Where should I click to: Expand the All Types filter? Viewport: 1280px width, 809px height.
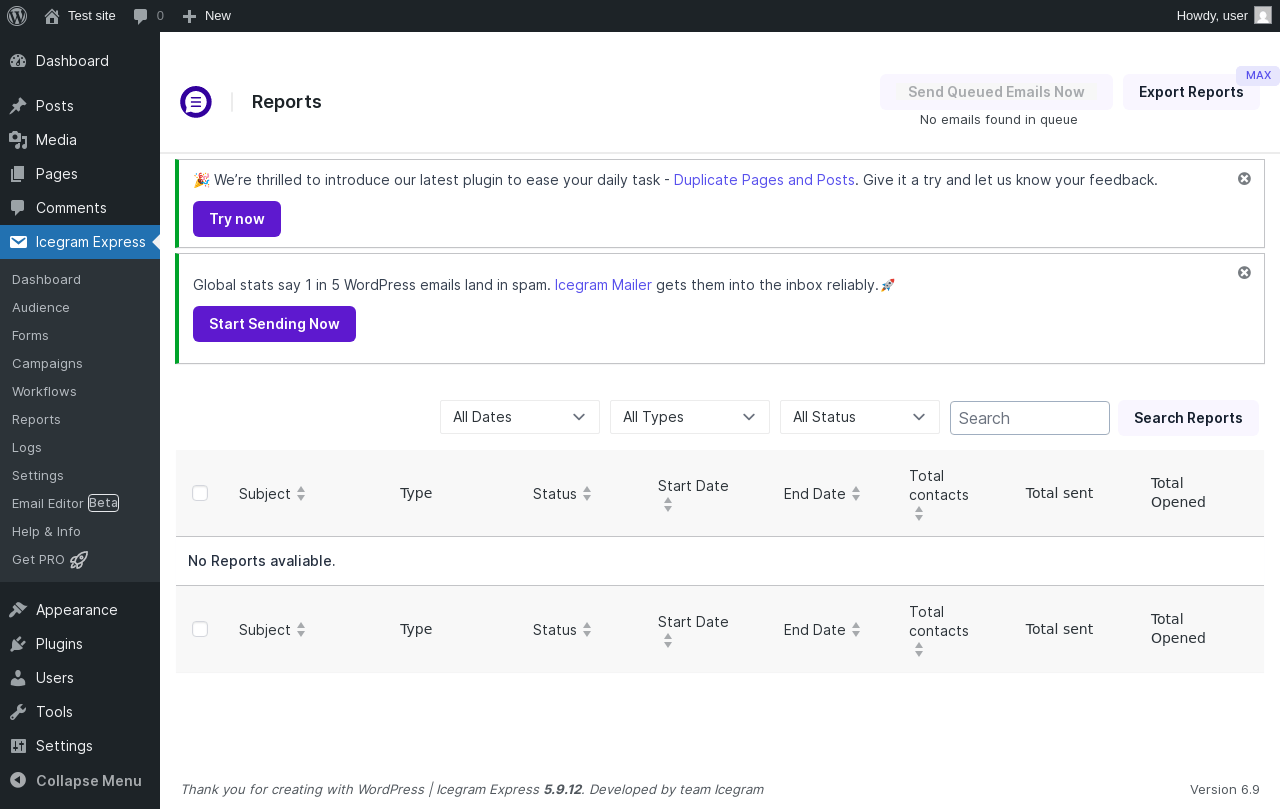click(x=690, y=417)
